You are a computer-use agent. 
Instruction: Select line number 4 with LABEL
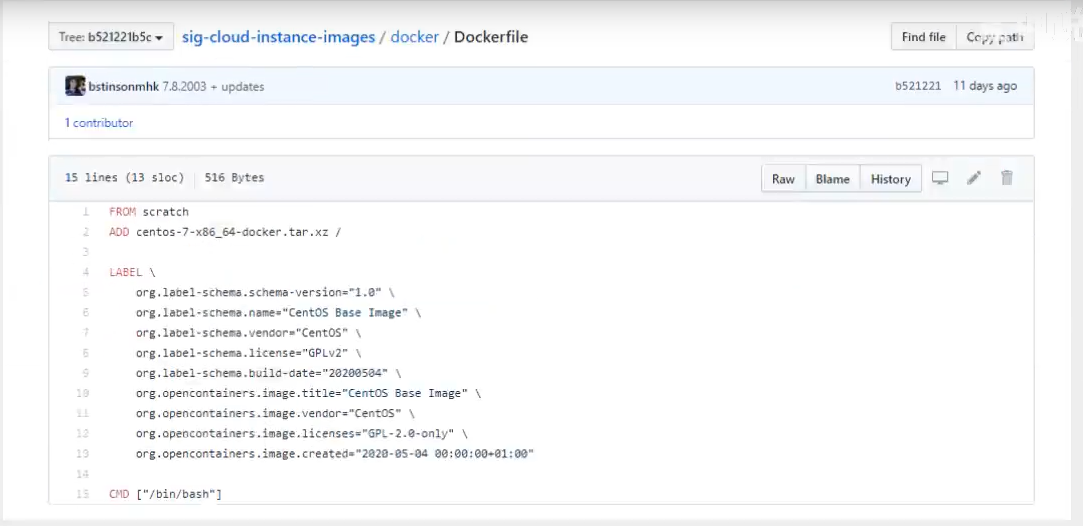[x=86, y=272]
